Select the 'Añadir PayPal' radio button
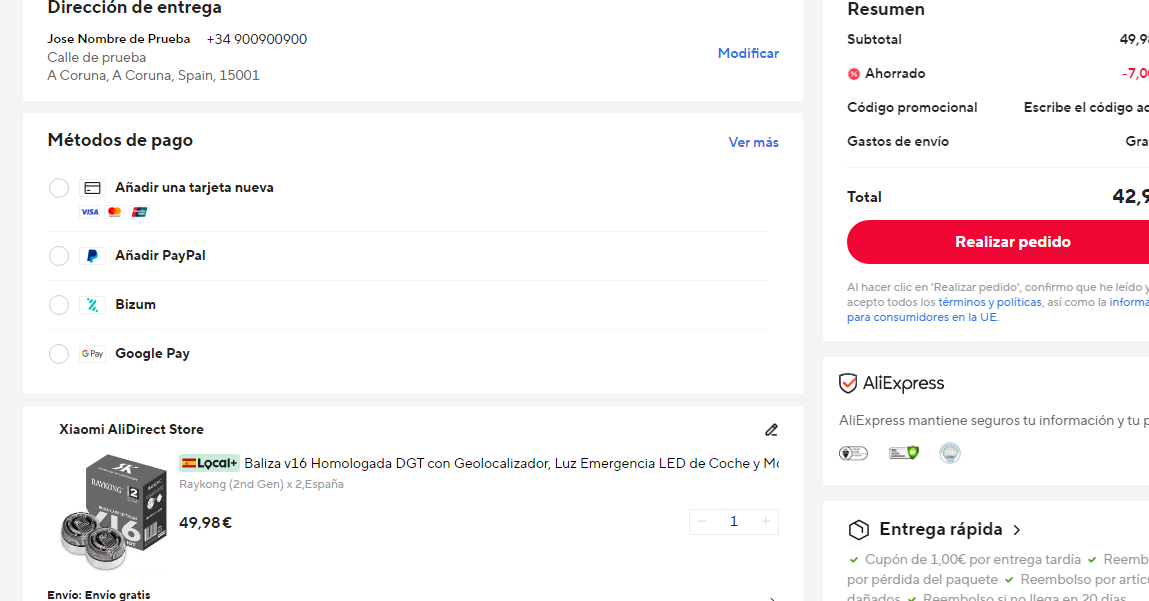 [59, 256]
